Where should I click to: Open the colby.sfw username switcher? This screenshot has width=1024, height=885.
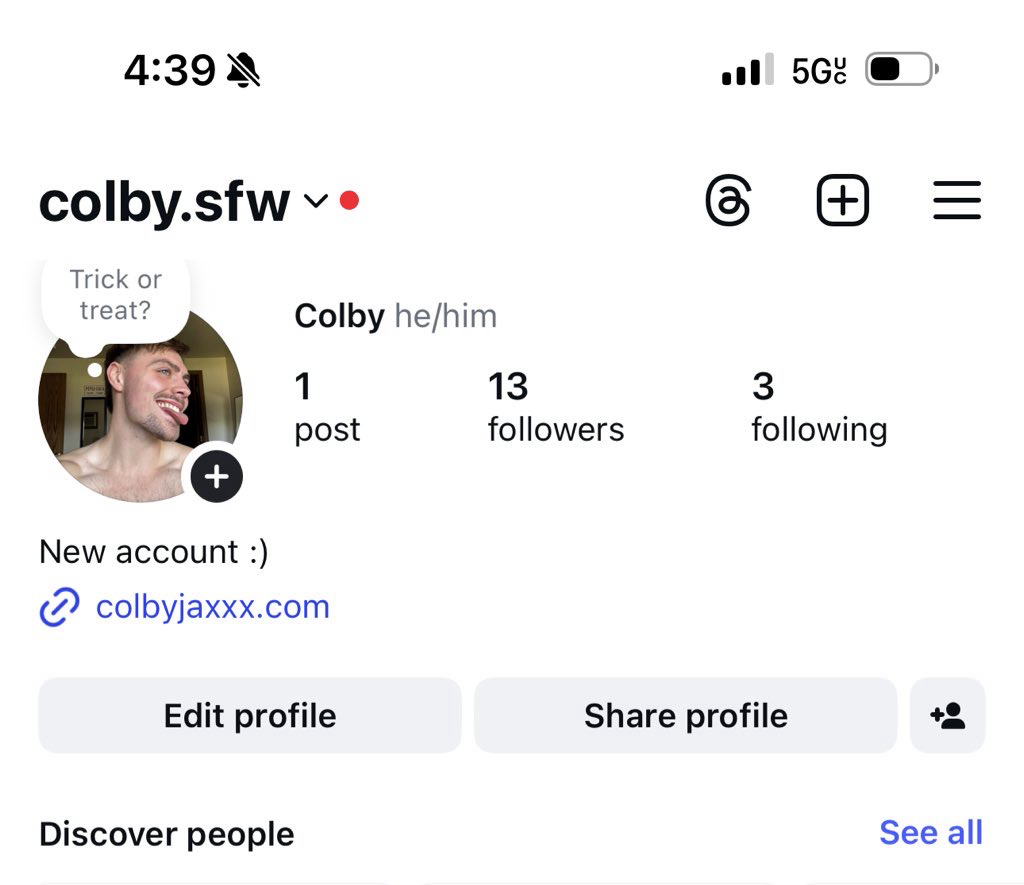point(164,202)
